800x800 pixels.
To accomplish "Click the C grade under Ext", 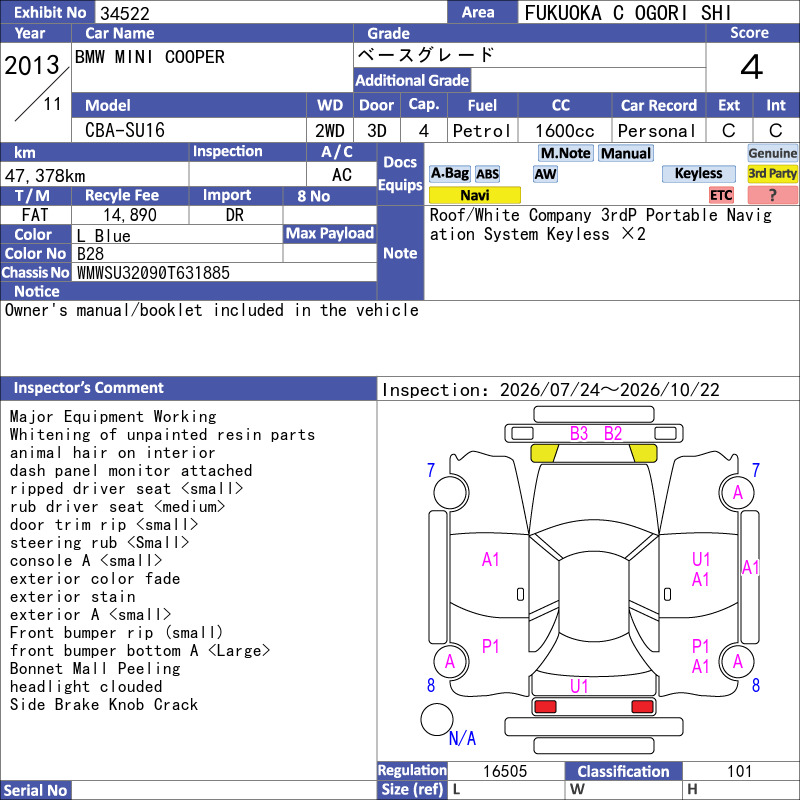I will click(x=729, y=131).
